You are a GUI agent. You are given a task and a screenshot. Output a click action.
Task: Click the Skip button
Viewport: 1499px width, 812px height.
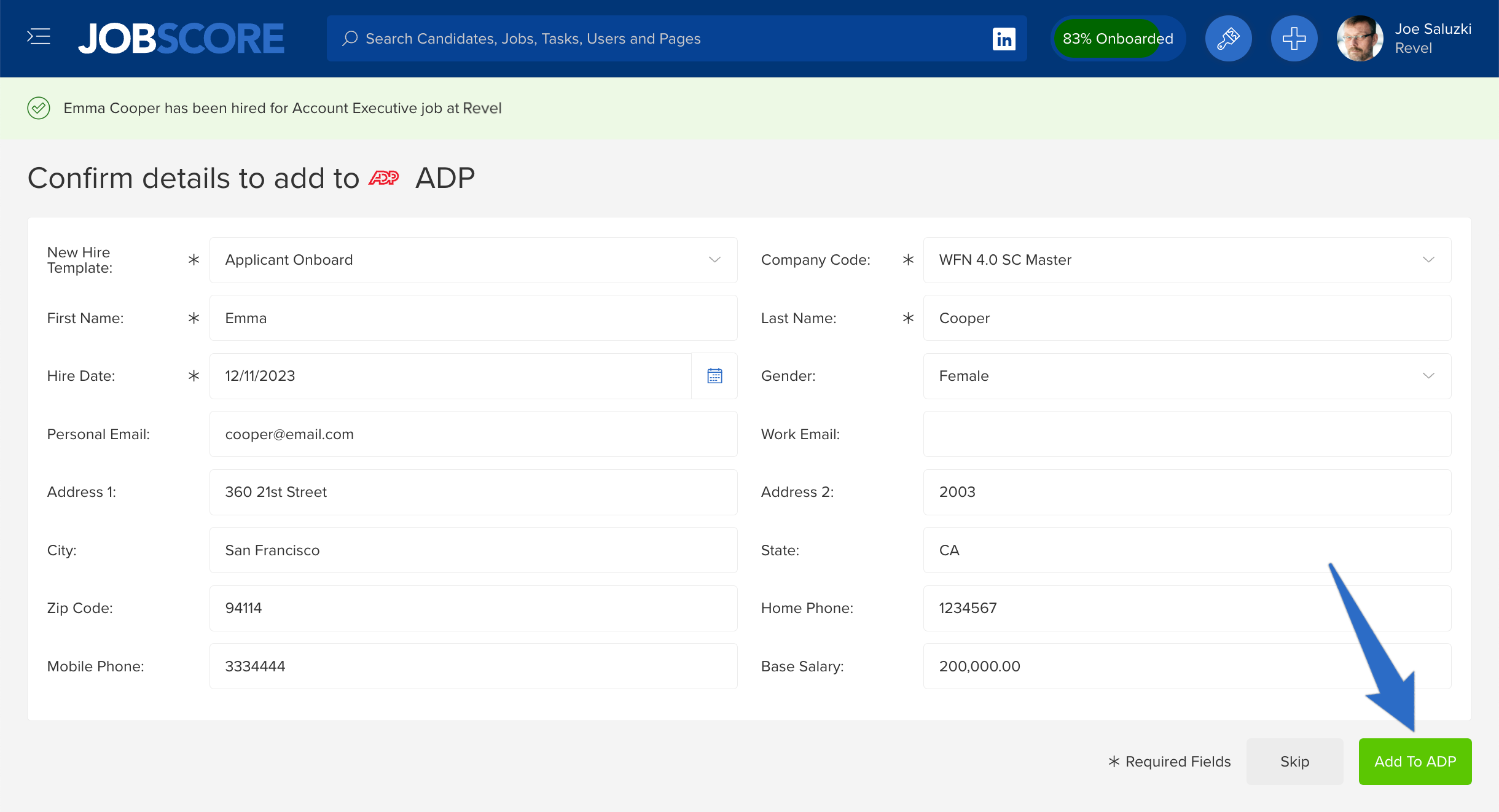pyautogui.click(x=1294, y=762)
